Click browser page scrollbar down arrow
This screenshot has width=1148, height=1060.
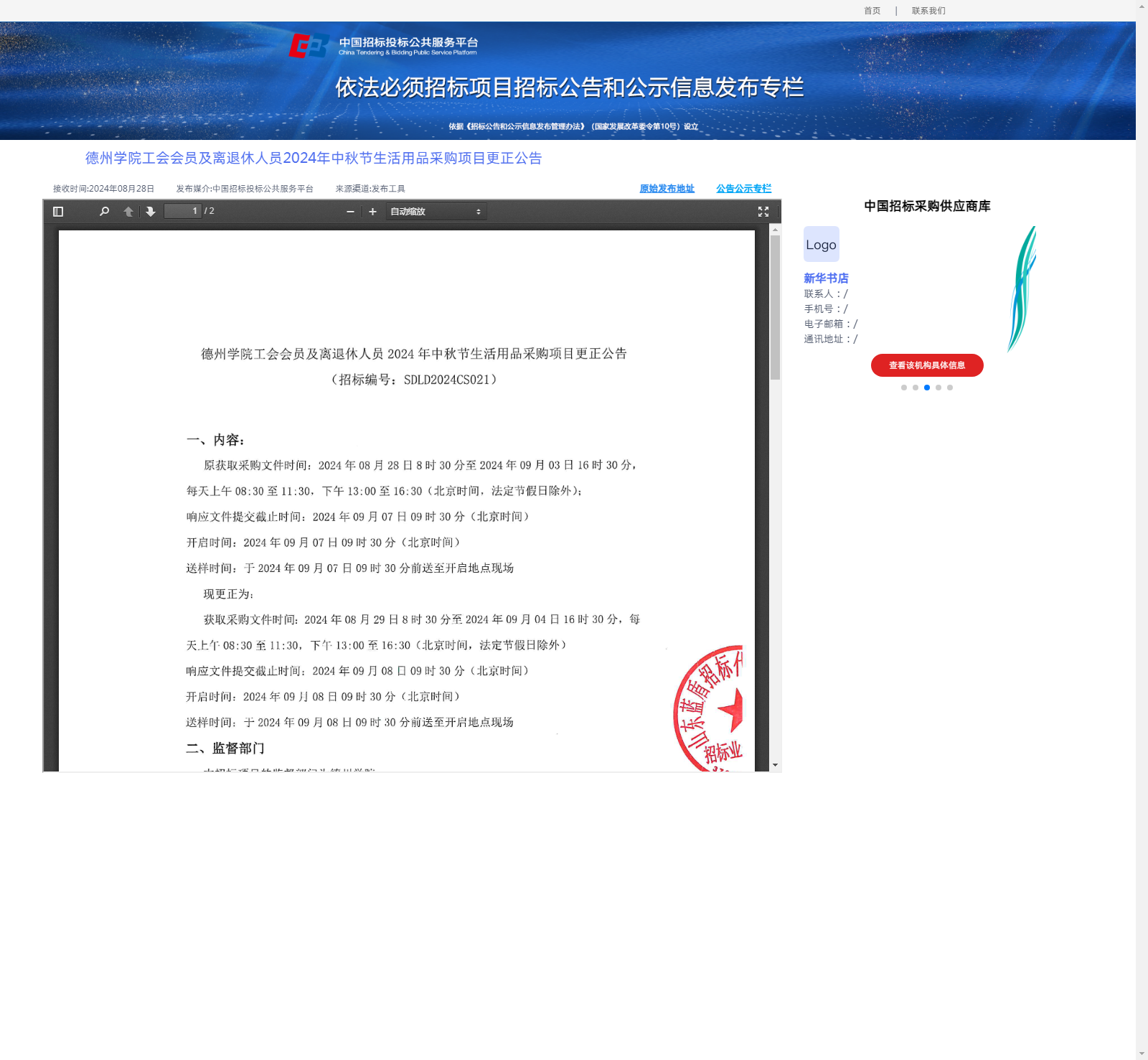click(x=1142, y=1054)
